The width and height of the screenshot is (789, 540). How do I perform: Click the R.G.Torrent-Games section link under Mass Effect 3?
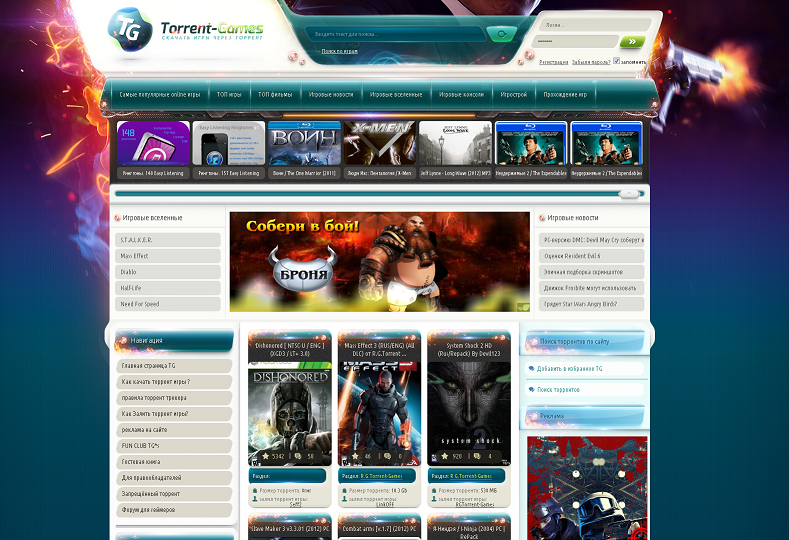click(381, 476)
